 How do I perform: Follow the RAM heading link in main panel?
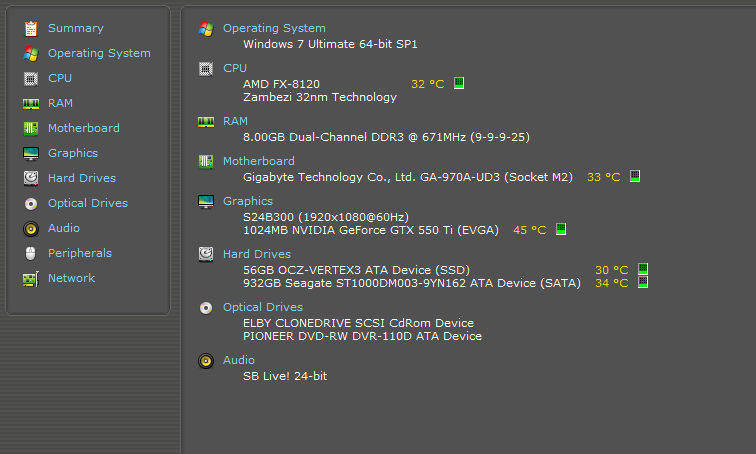click(x=235, y=121)
